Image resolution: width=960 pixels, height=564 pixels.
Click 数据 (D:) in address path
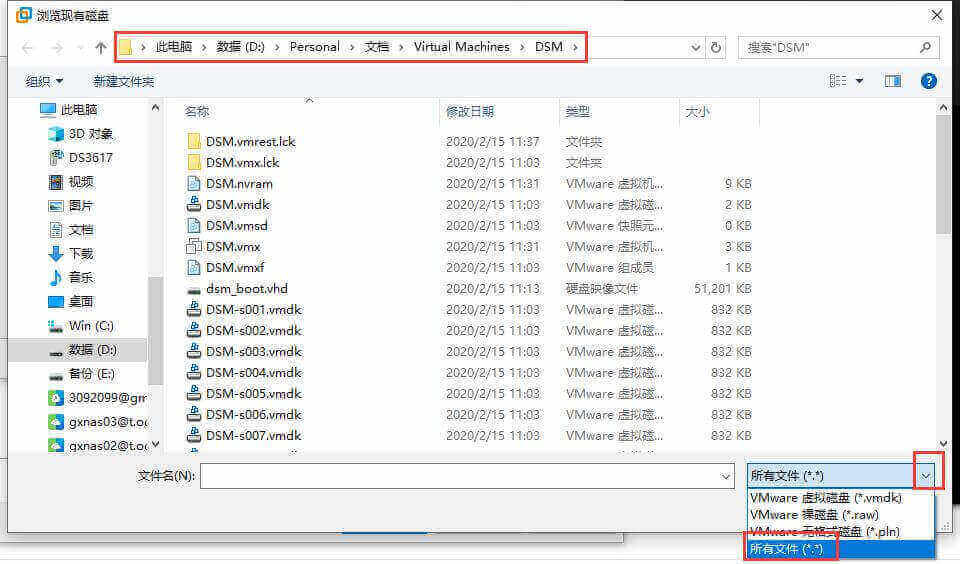point(240,47)
